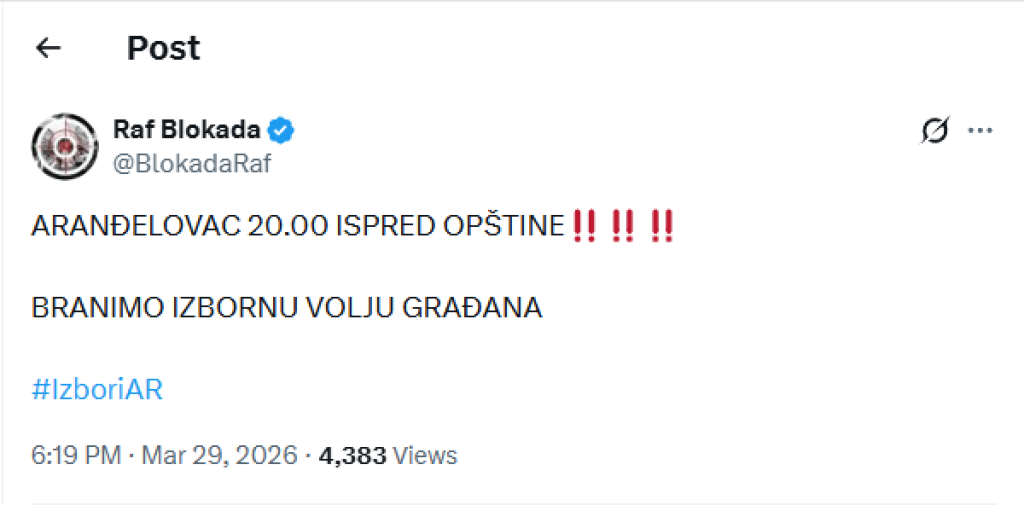Open the Raf Blokada display name
1024x505 pixels.
click(187, 130)
